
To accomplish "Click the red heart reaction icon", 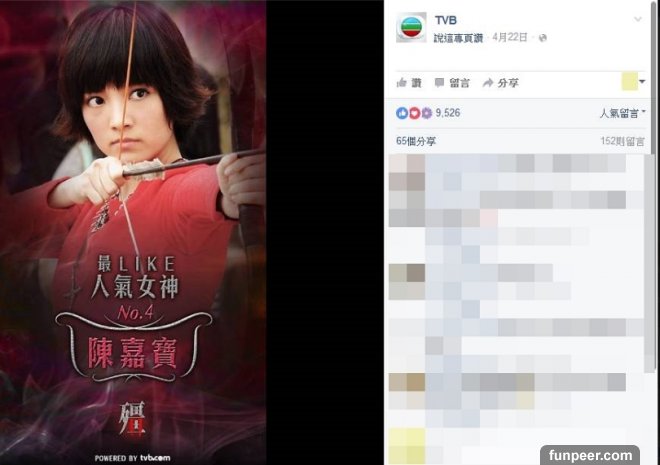I will point(415,113).
